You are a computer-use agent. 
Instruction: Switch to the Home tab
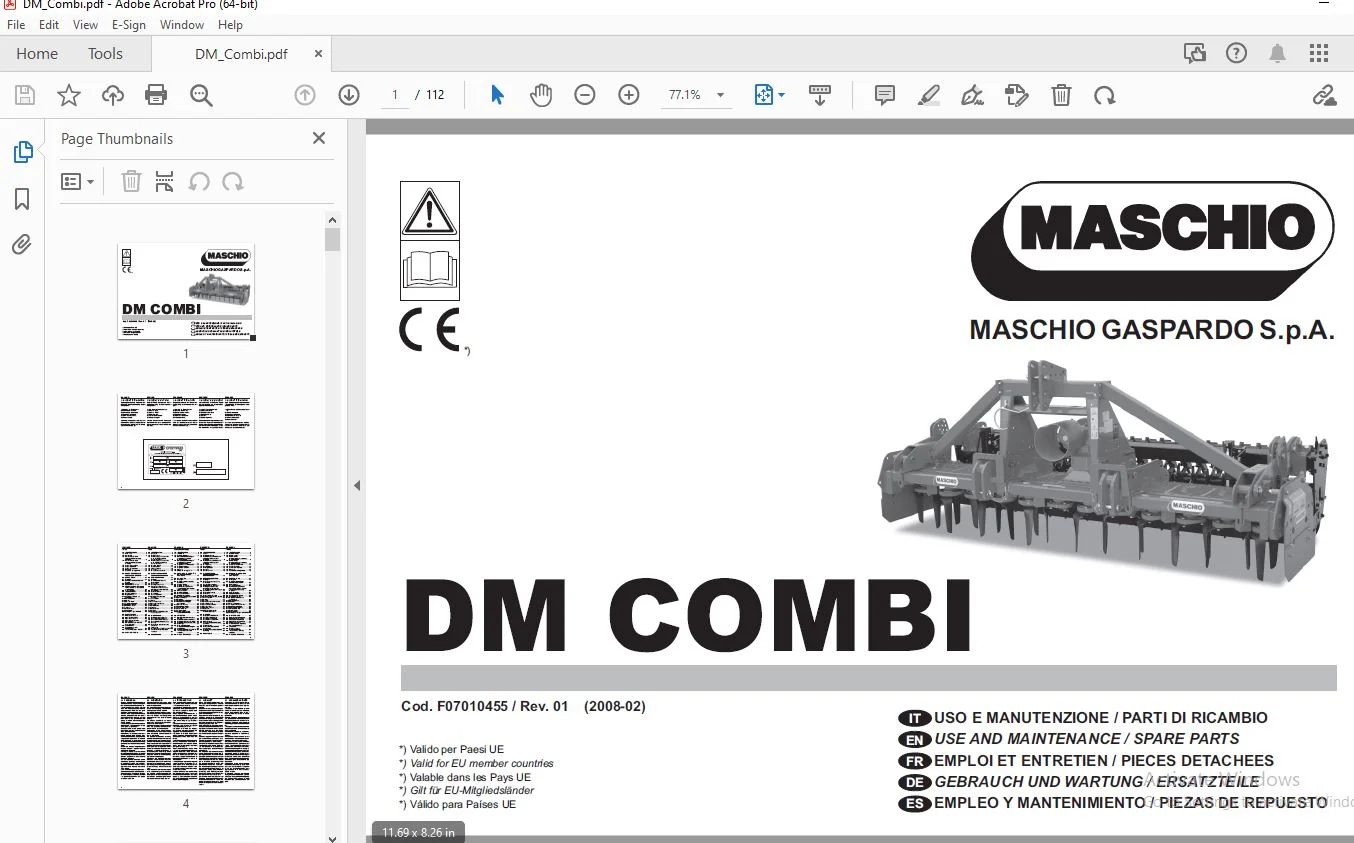37,54
